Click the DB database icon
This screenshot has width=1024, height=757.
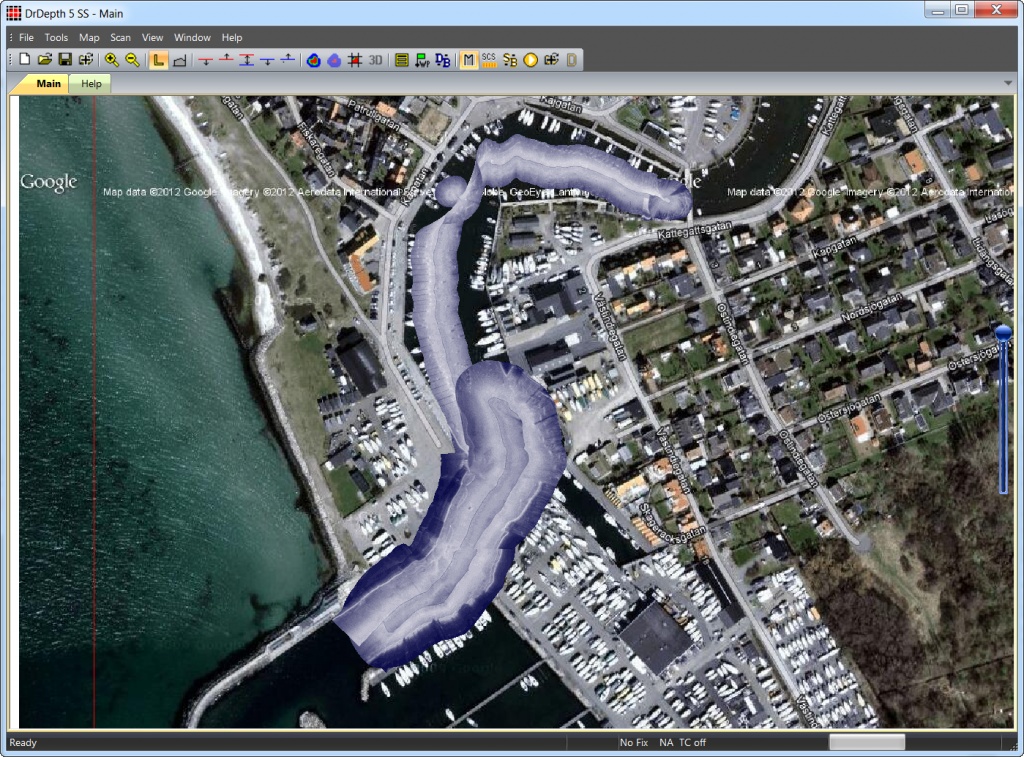tap(443, 60)
